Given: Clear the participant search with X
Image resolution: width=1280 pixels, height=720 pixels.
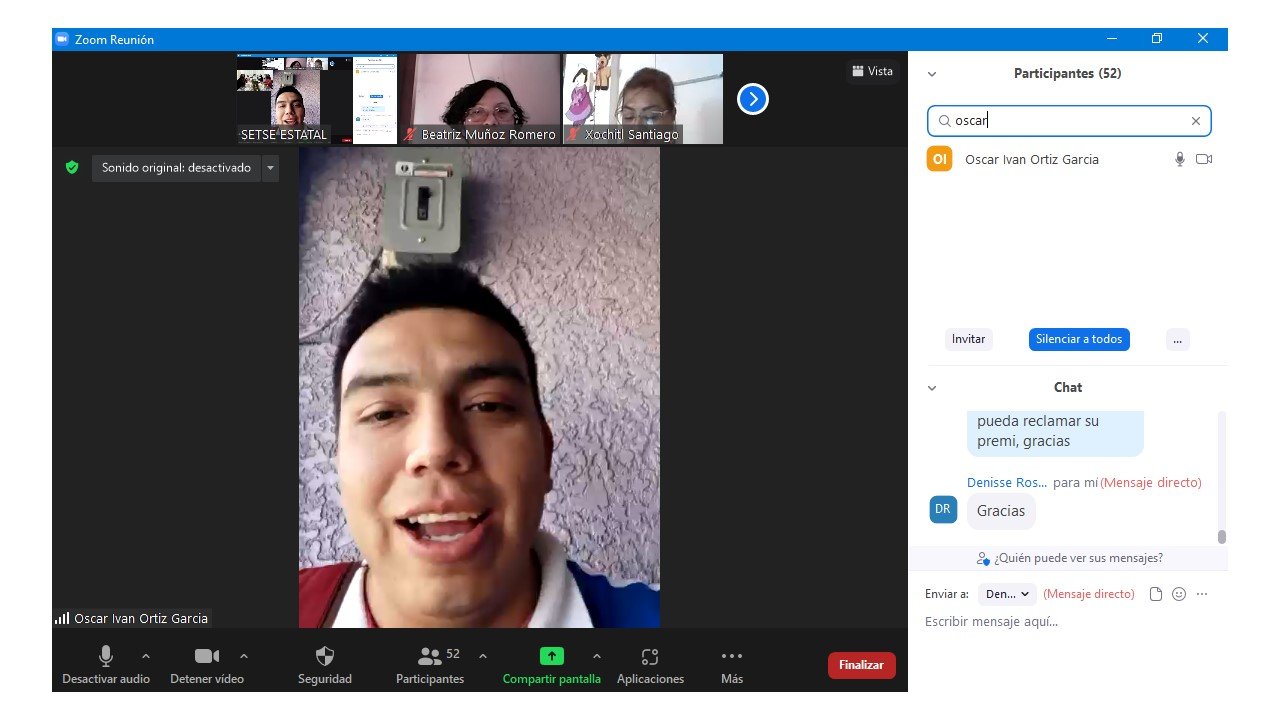Looking at the screenshot, I should (x=1195, y=121).
